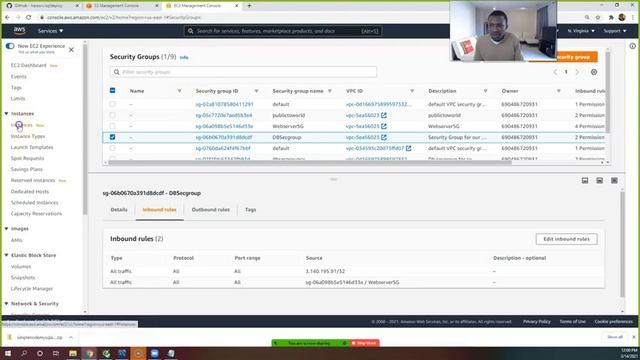Open Reserved Instances in sidebar
The image size is (640, 360).
[33, 180]
